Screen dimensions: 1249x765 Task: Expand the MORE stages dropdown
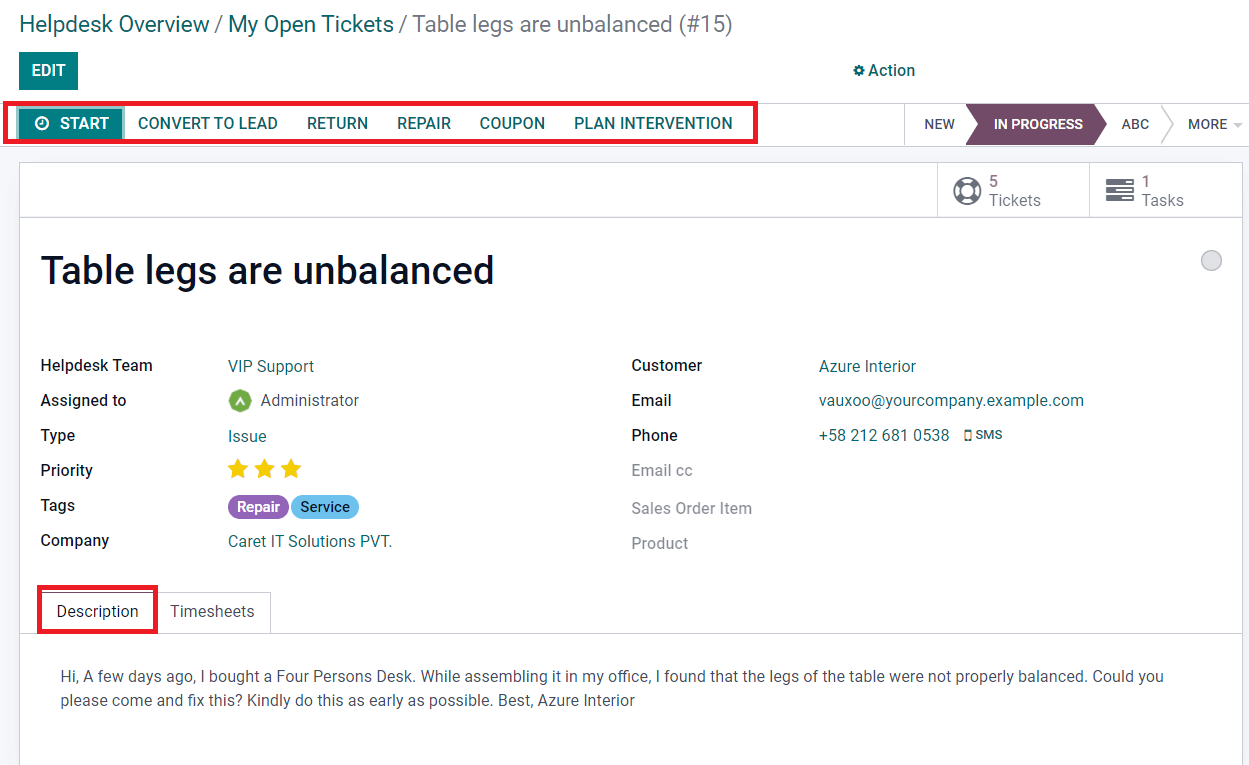[1215, 125]
